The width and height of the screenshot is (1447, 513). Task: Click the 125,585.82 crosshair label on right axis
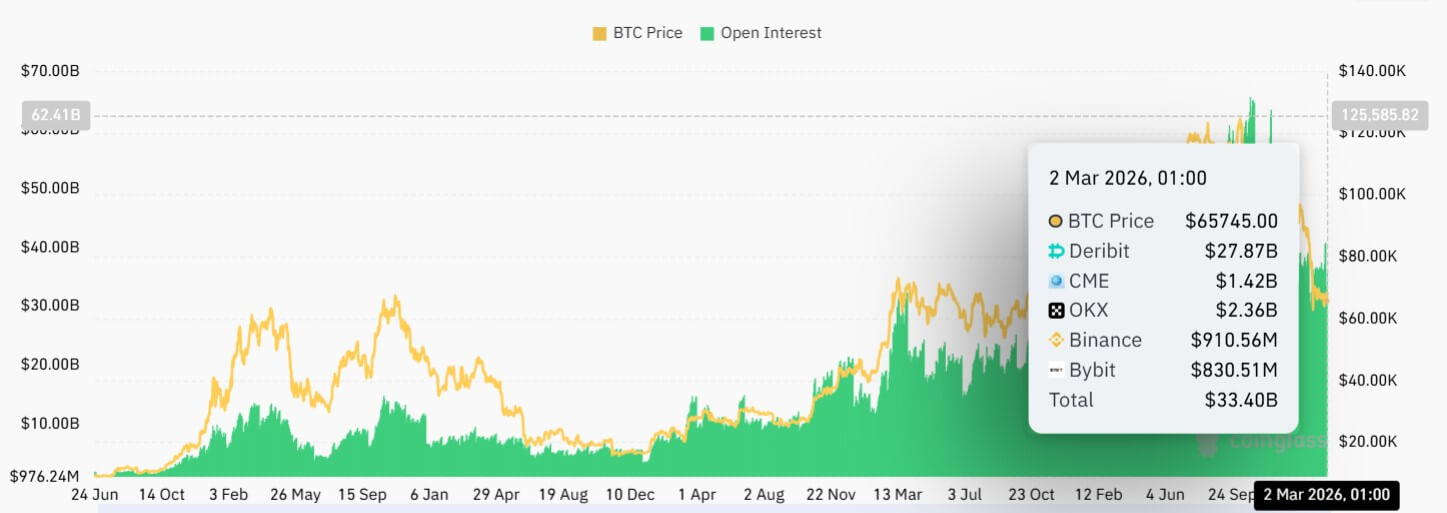[1375, 115]
